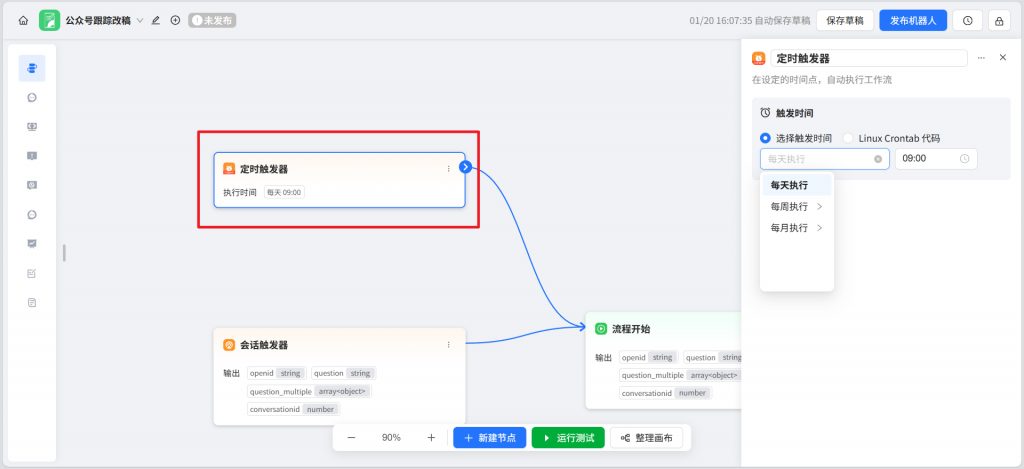This screenshot has height=469, width=1024.
Task: Click the lock button in top-right corner
Action: (999, 20)
